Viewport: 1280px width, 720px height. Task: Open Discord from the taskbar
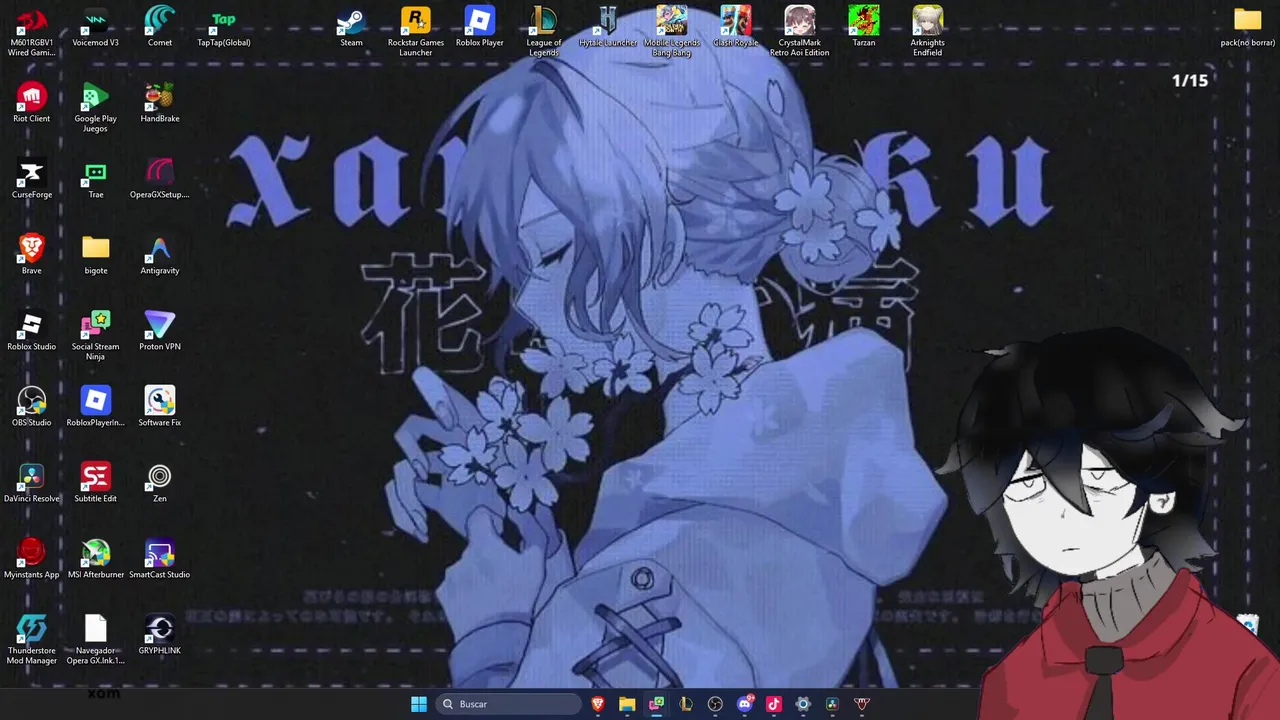tap(744, 704)
